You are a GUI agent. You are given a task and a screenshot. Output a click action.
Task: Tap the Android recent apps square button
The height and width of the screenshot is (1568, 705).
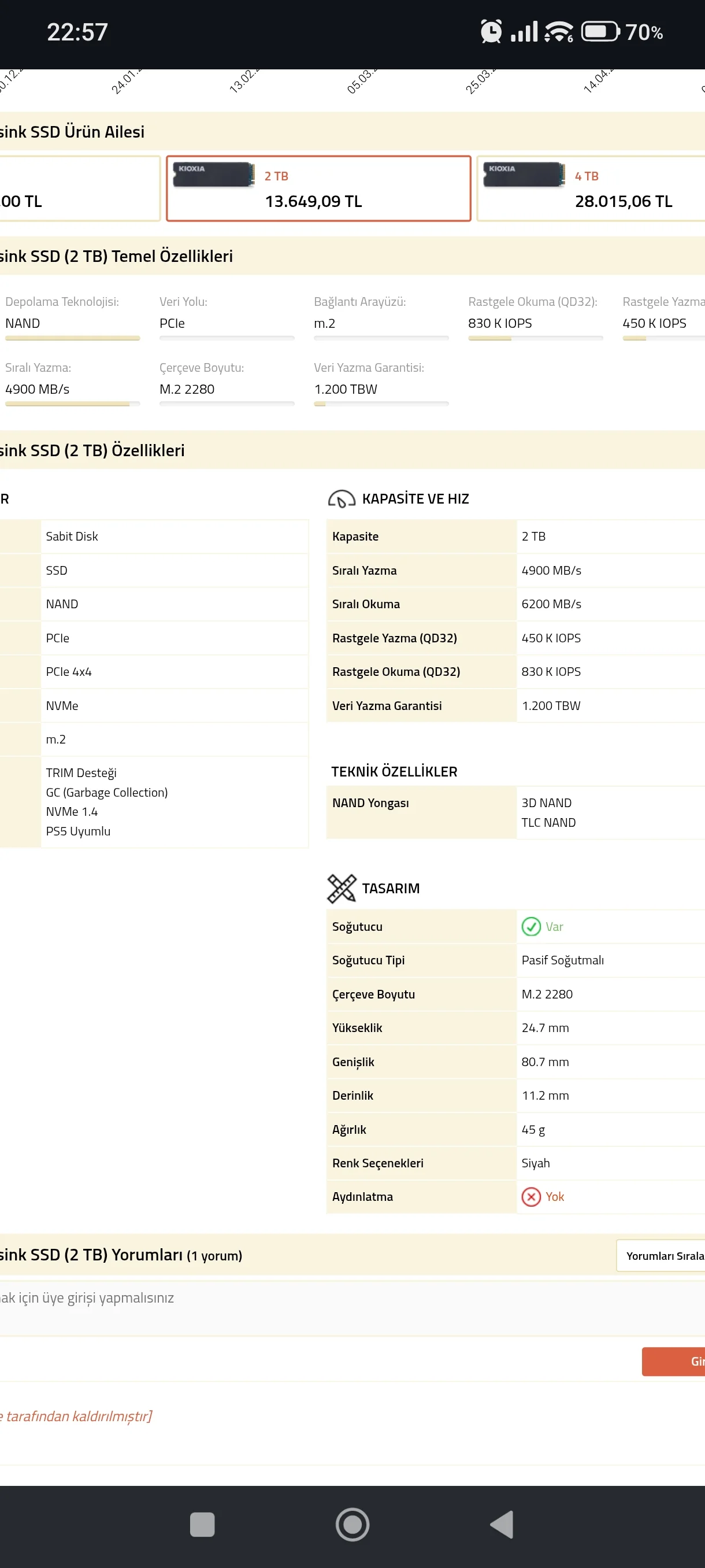coord(202,1524)
